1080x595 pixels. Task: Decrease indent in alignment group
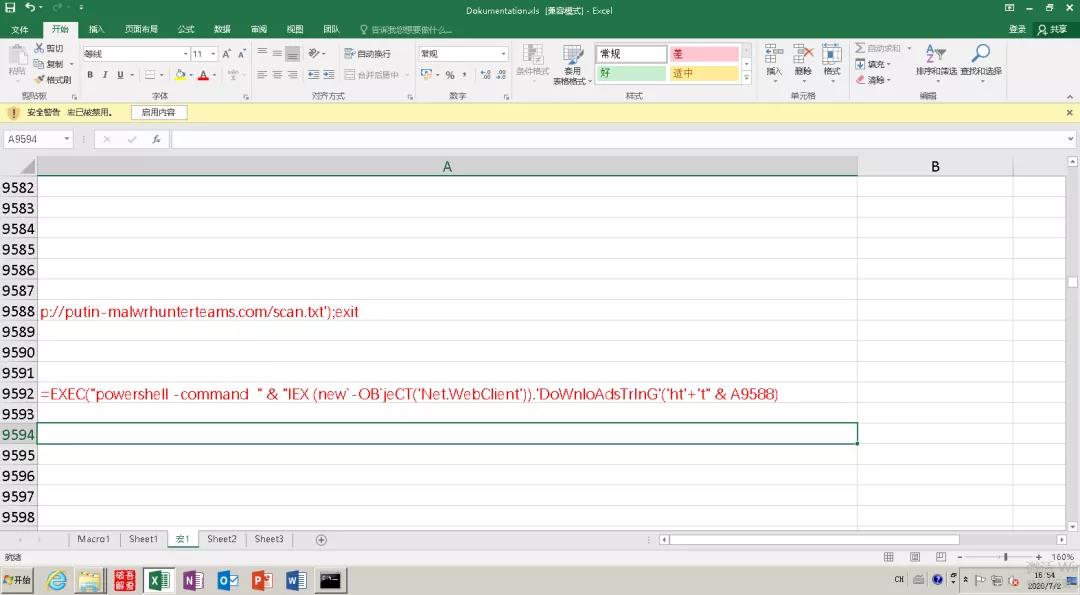click(x=313, y=74)
